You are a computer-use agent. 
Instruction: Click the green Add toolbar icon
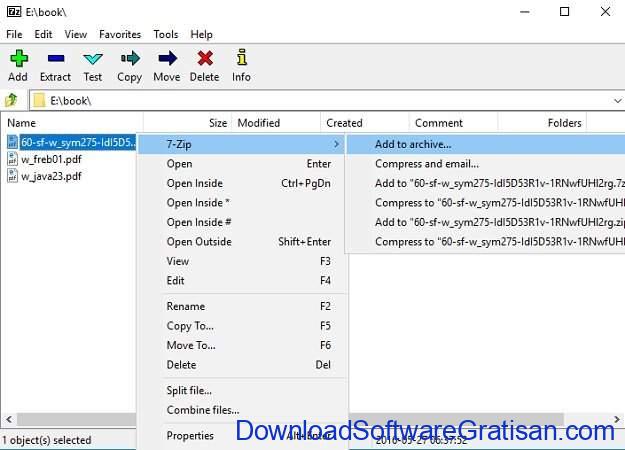(18, 58)
